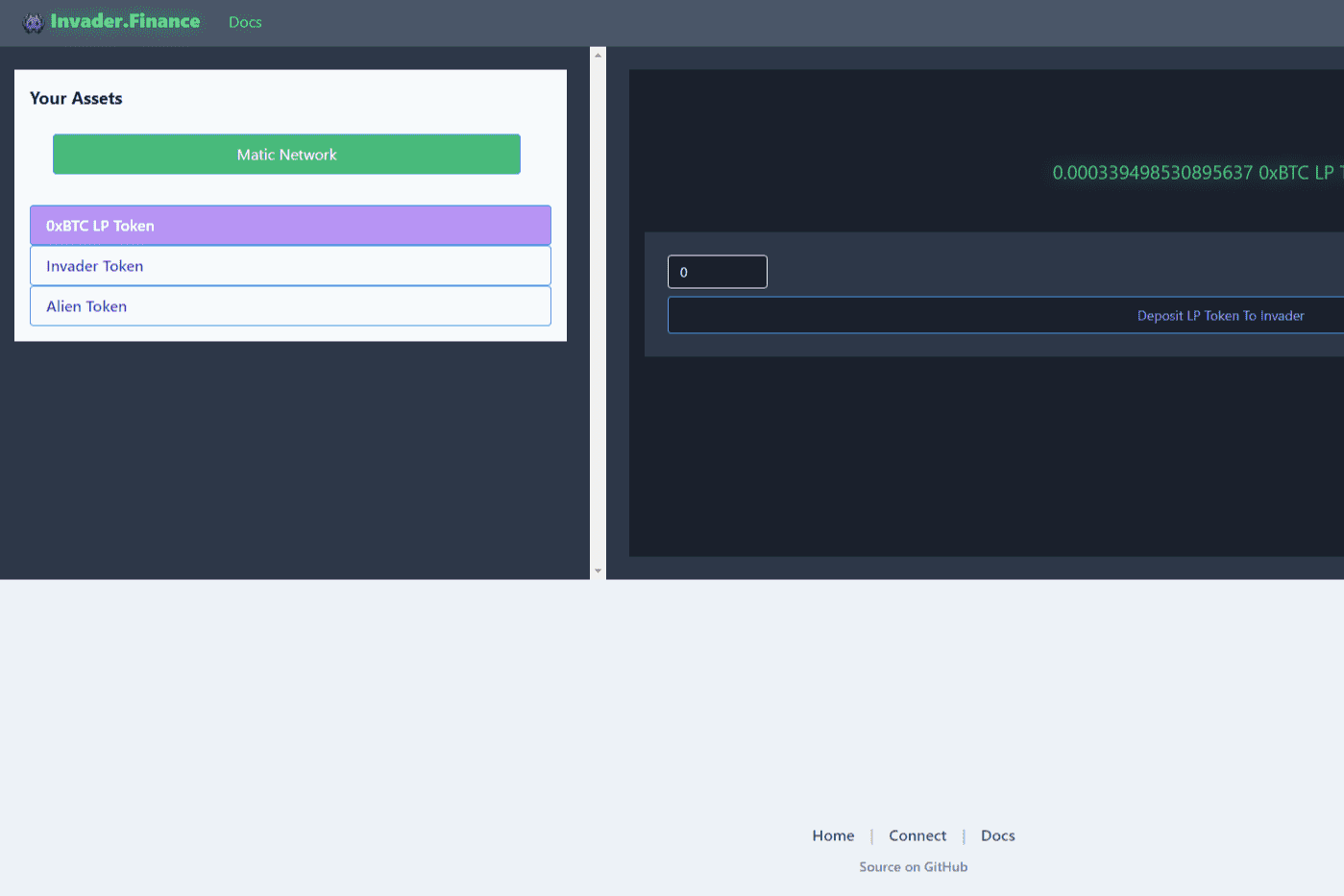Image resolution: width=1344 pixels, height=896 pixels.
Task: Click the Home link in the footer
Action: (832, 835)
